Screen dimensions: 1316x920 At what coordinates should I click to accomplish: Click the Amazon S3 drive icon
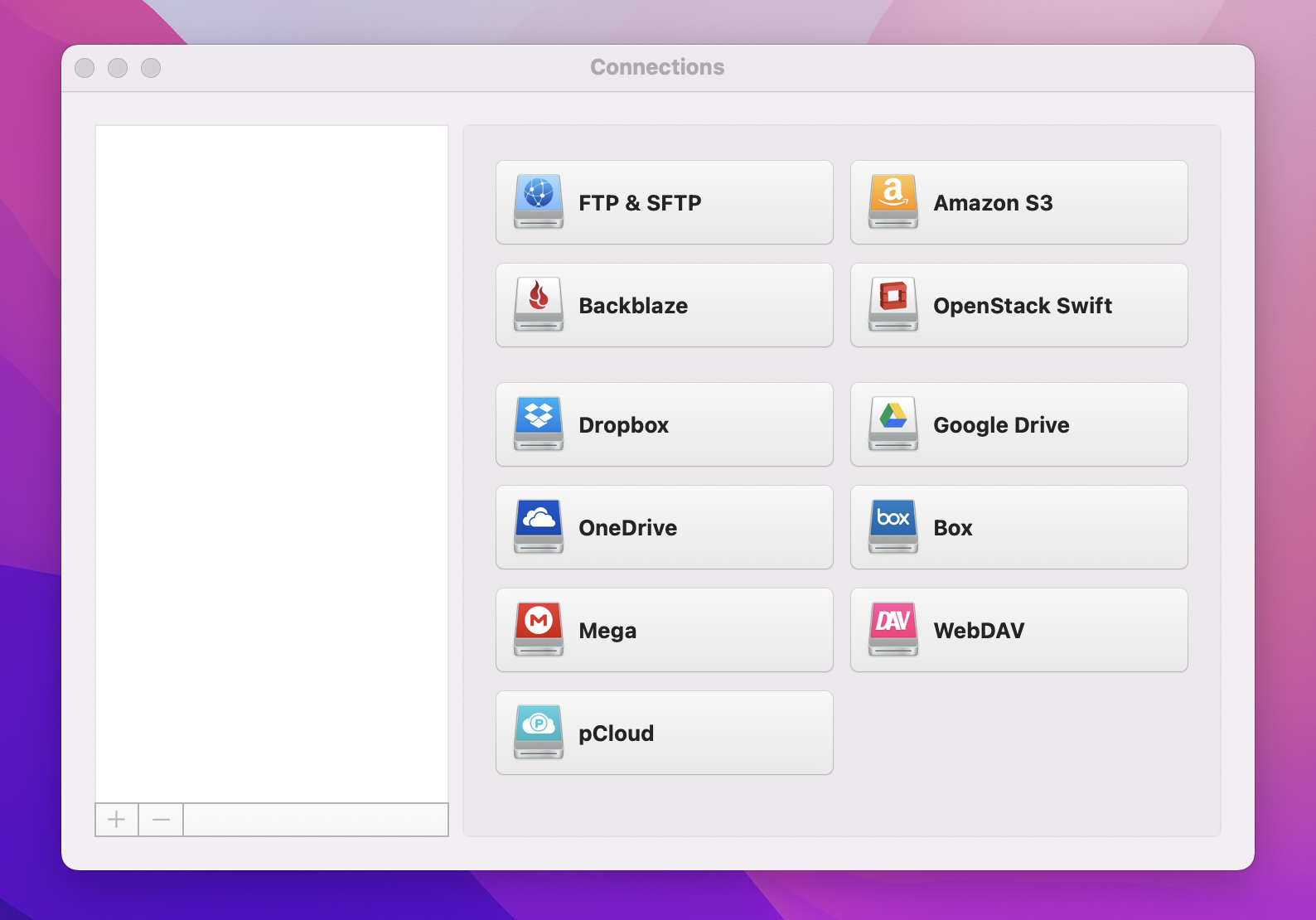(x=893, y=201)
